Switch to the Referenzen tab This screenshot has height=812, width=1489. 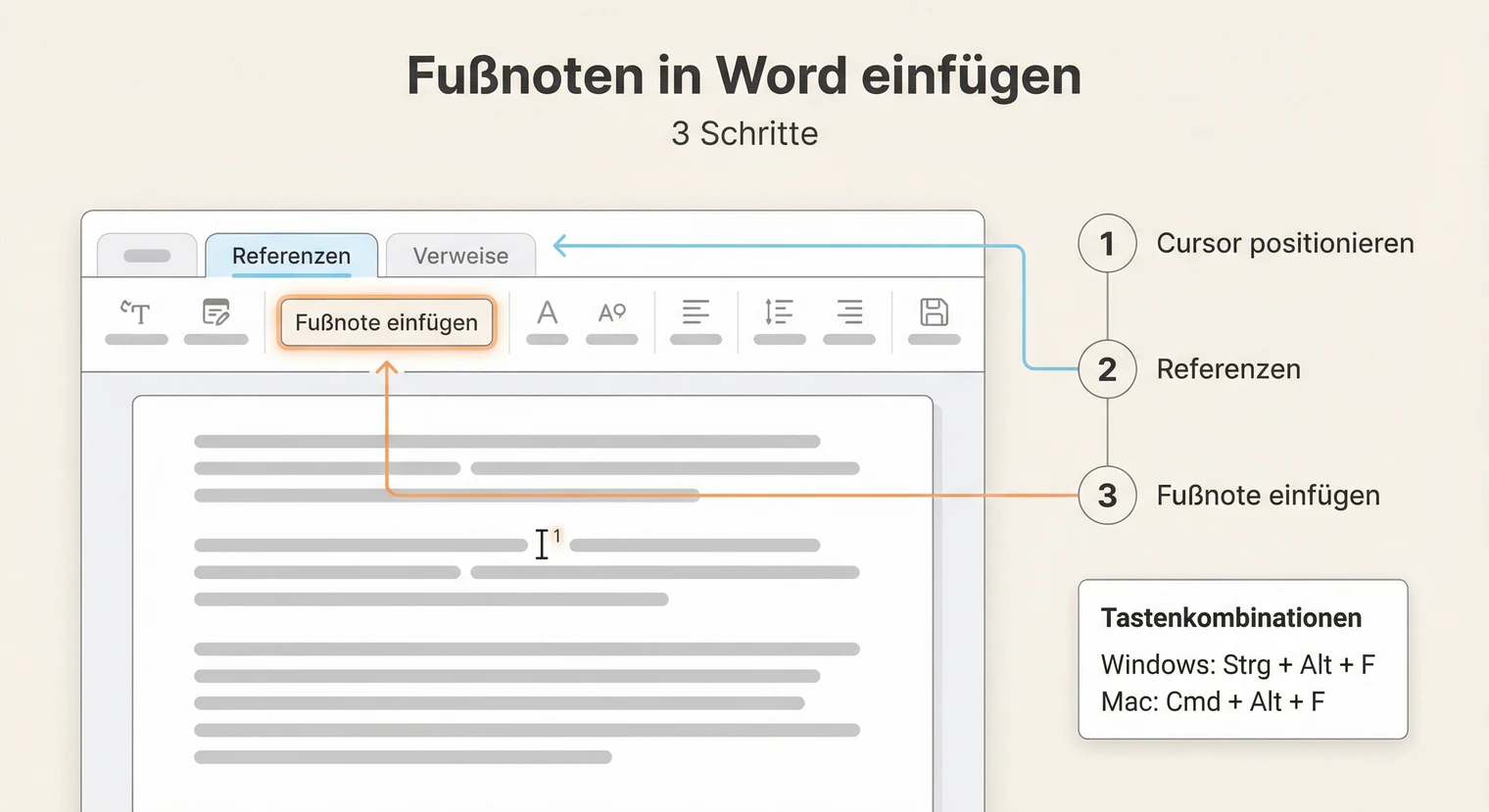coord(290,256)
